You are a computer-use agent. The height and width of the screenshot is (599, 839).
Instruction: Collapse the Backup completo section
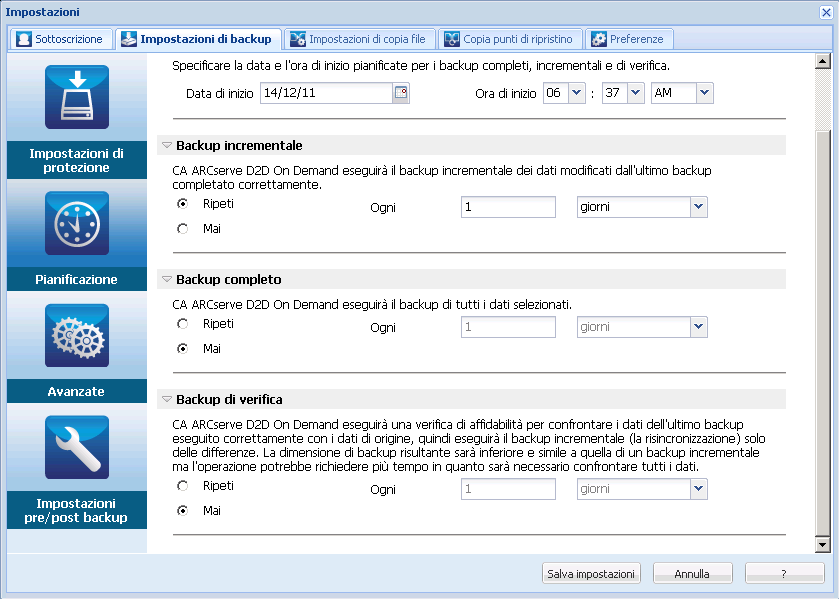pyautogui.click(x=167, y=280)
